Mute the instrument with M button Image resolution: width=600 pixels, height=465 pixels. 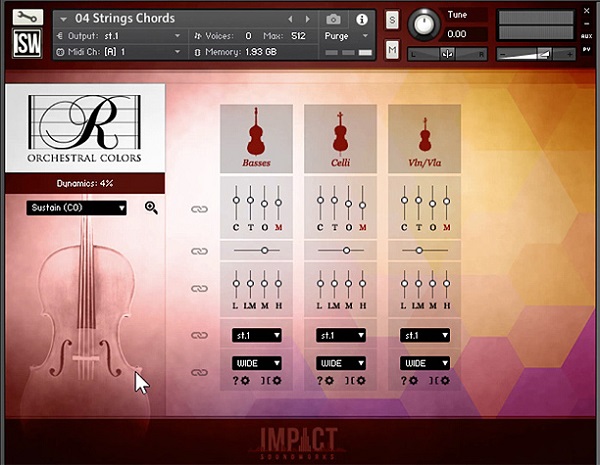tap(392, 50)
